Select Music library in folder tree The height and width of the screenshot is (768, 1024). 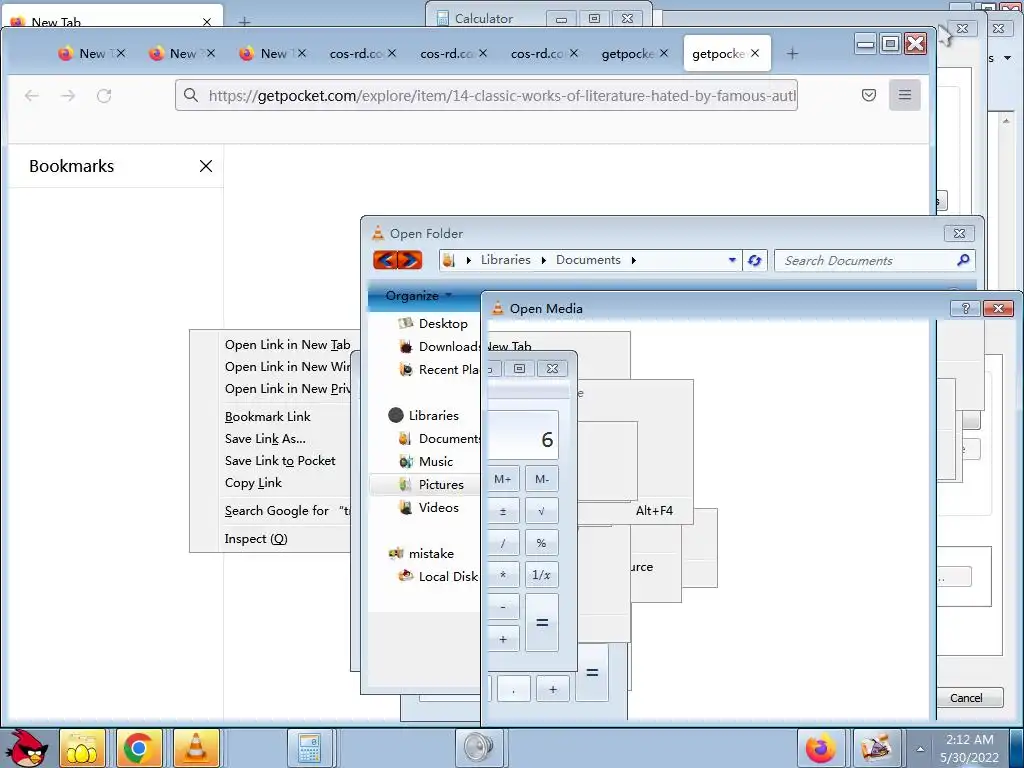pyautogui.click(x=426, y=462)
